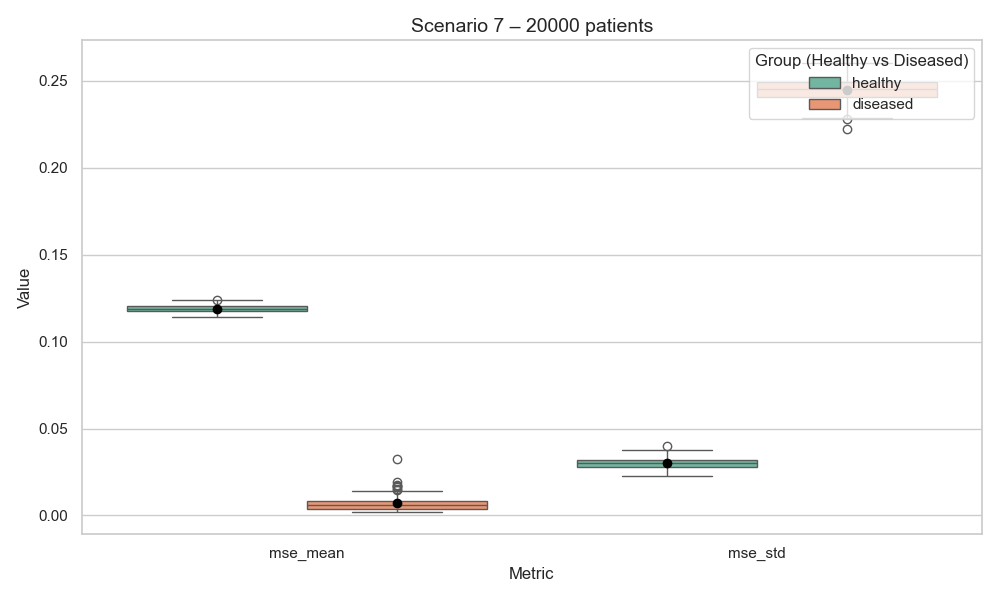Image resolution: width=1000 pixels, height=600 pixels.
Task: Click the outlier circle above healthy mse_mean box
Action: pos(217,300)
